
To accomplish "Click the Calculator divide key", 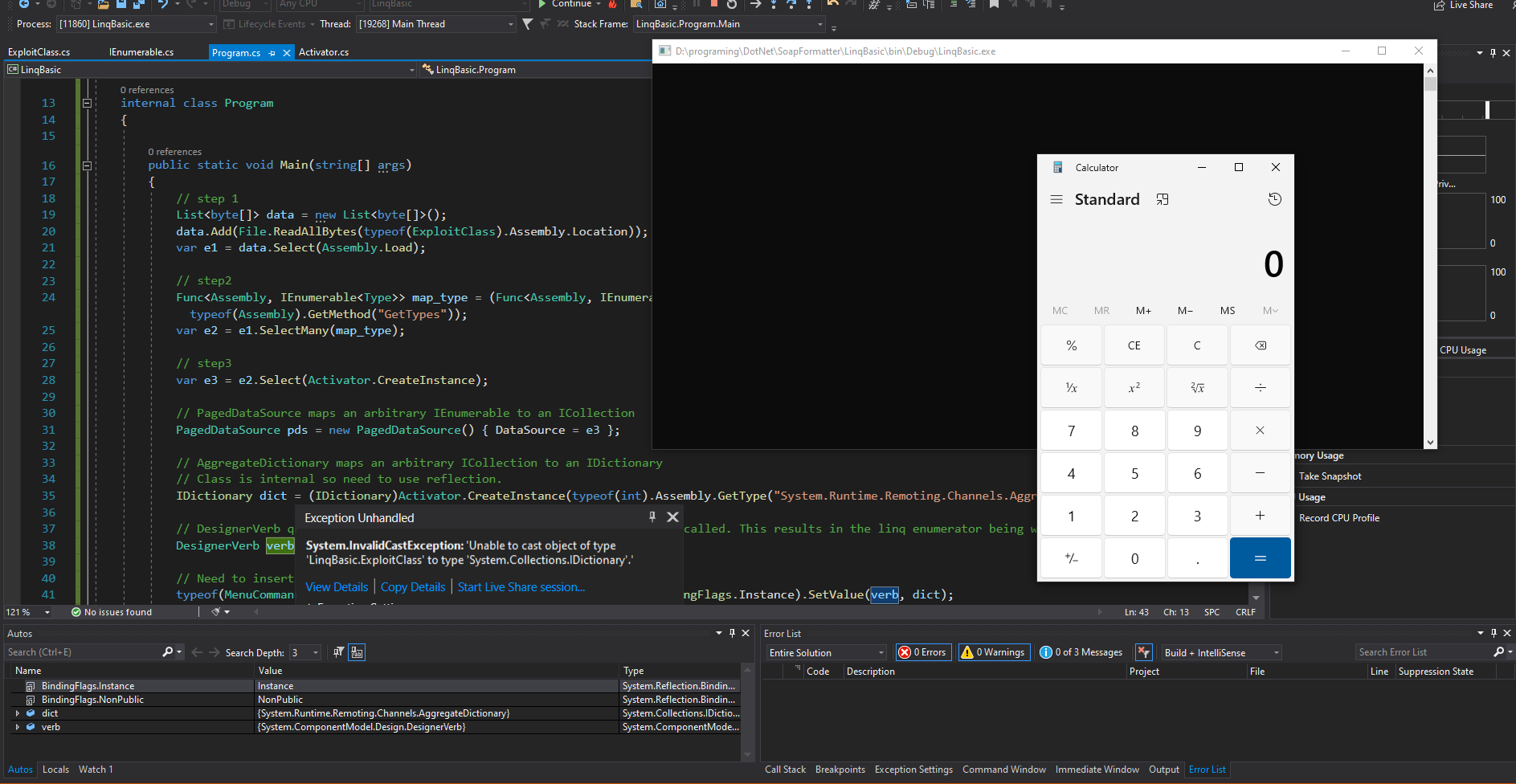I will click(x=1260, y=388).
